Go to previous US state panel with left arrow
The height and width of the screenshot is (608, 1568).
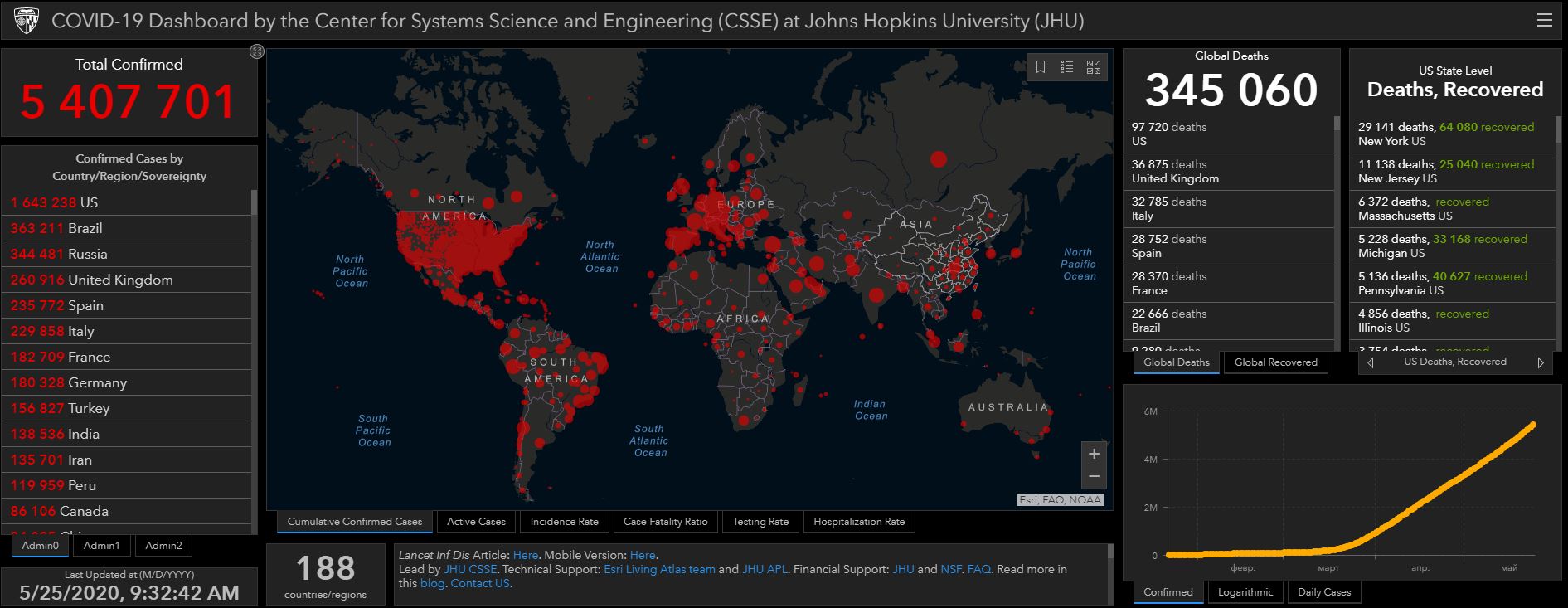pos(1371,362)
